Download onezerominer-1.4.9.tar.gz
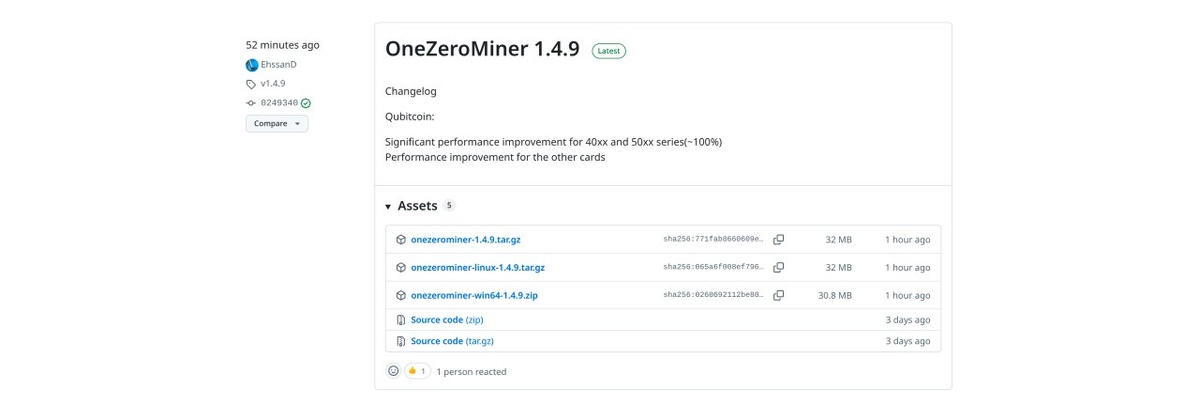1200x405 pixels. pos(465,240)
